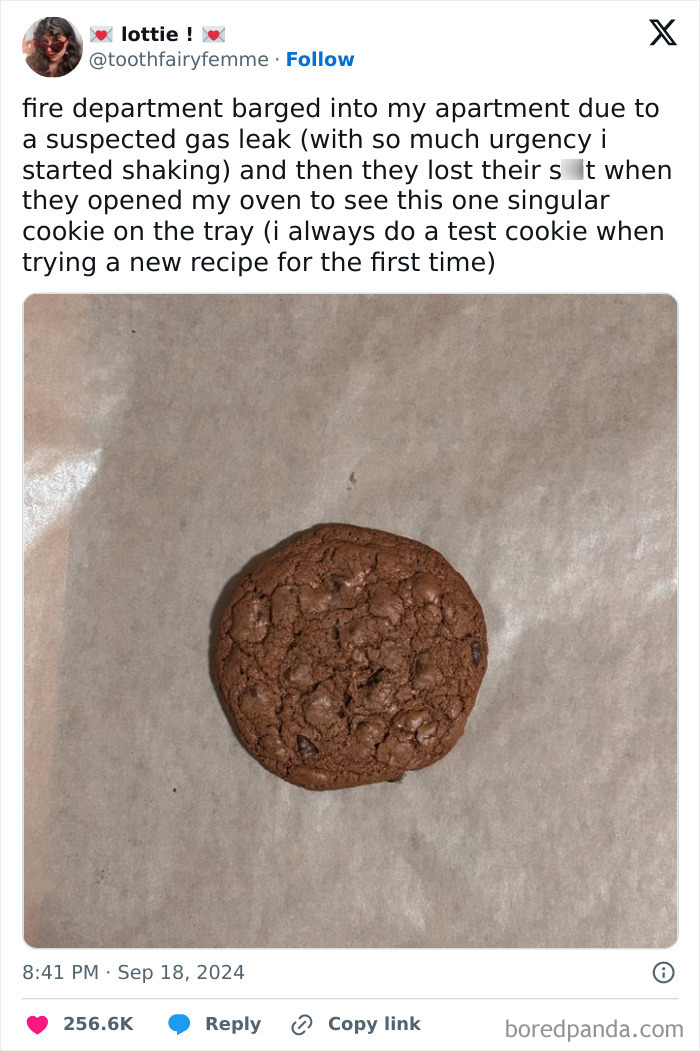Like the tweet with the heart icon
The image size is (700, 1051).
click(x=38, y=1024)
